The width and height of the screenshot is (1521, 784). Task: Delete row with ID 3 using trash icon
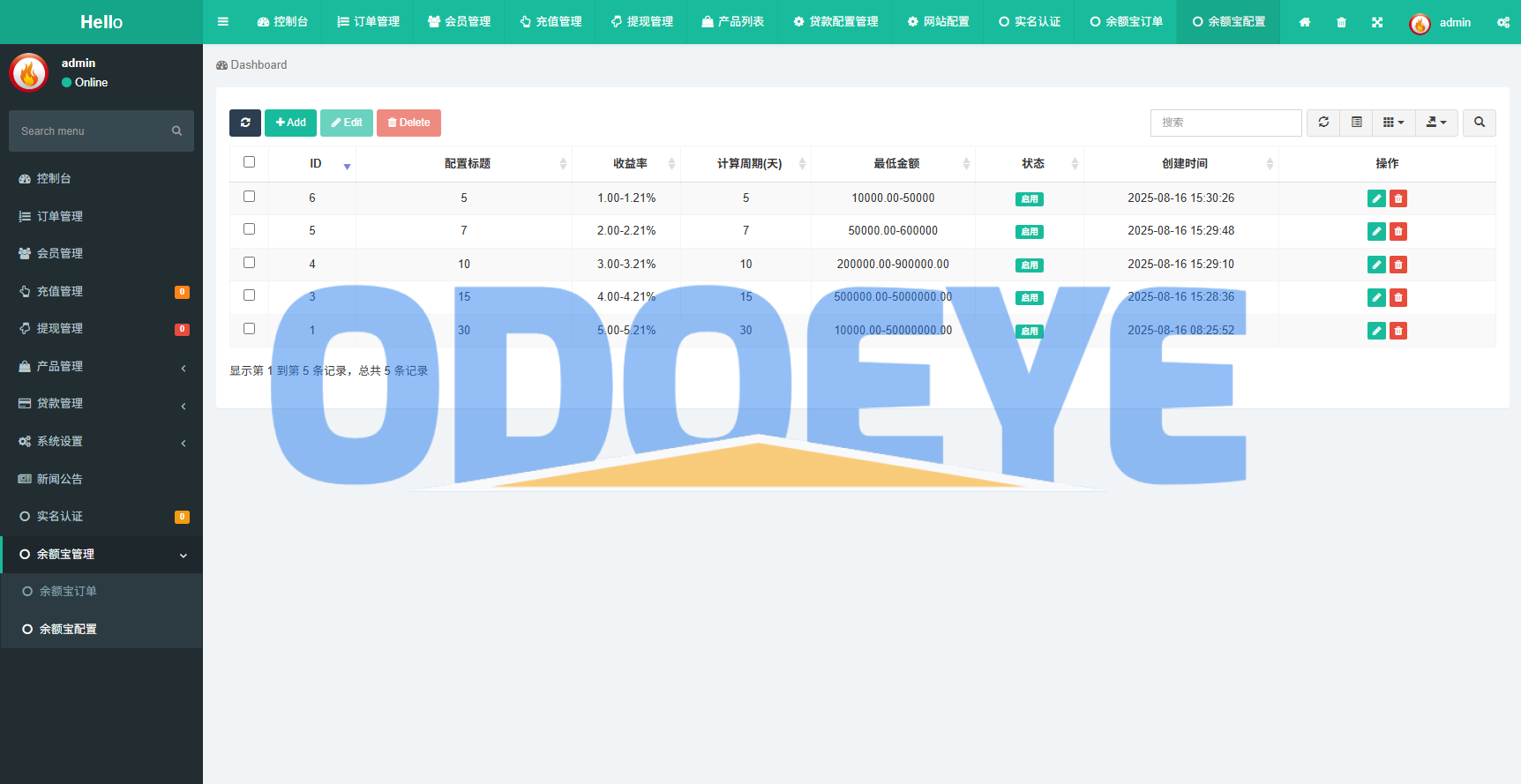point(1398,297)
